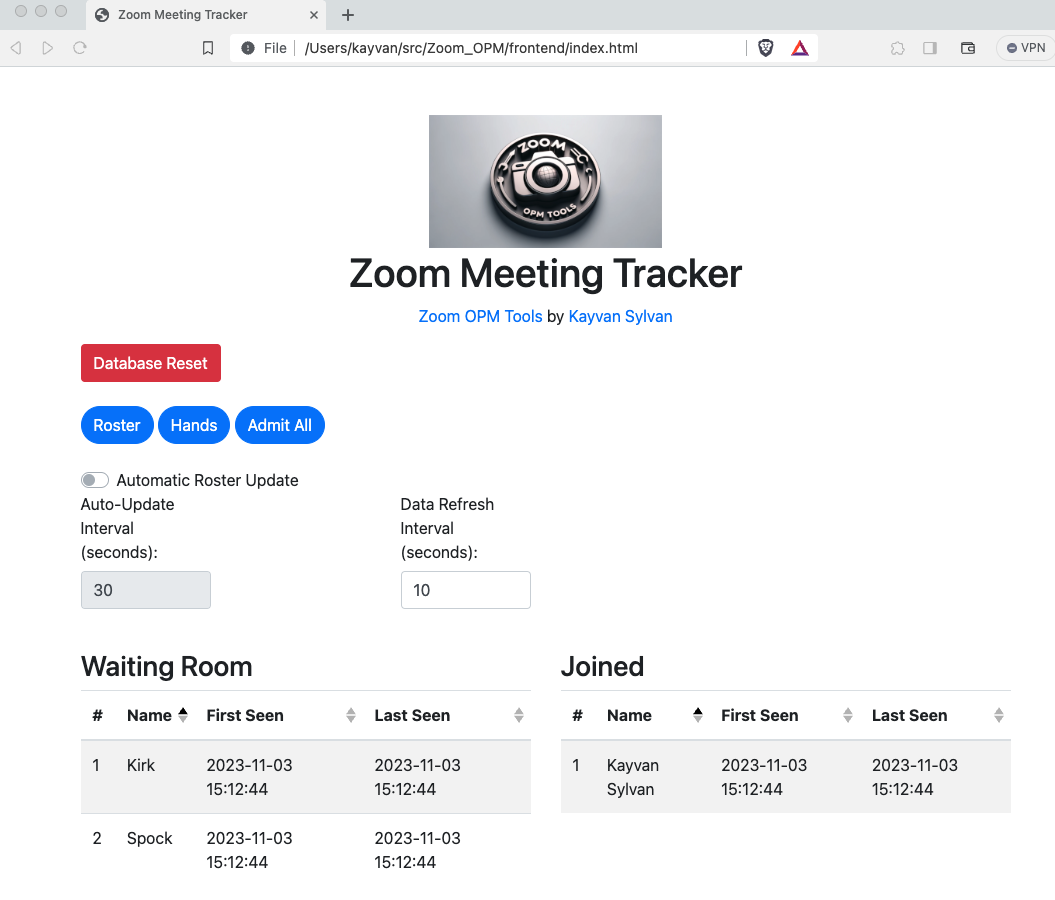Reload the page with the refresh icon

coord(80,48)
